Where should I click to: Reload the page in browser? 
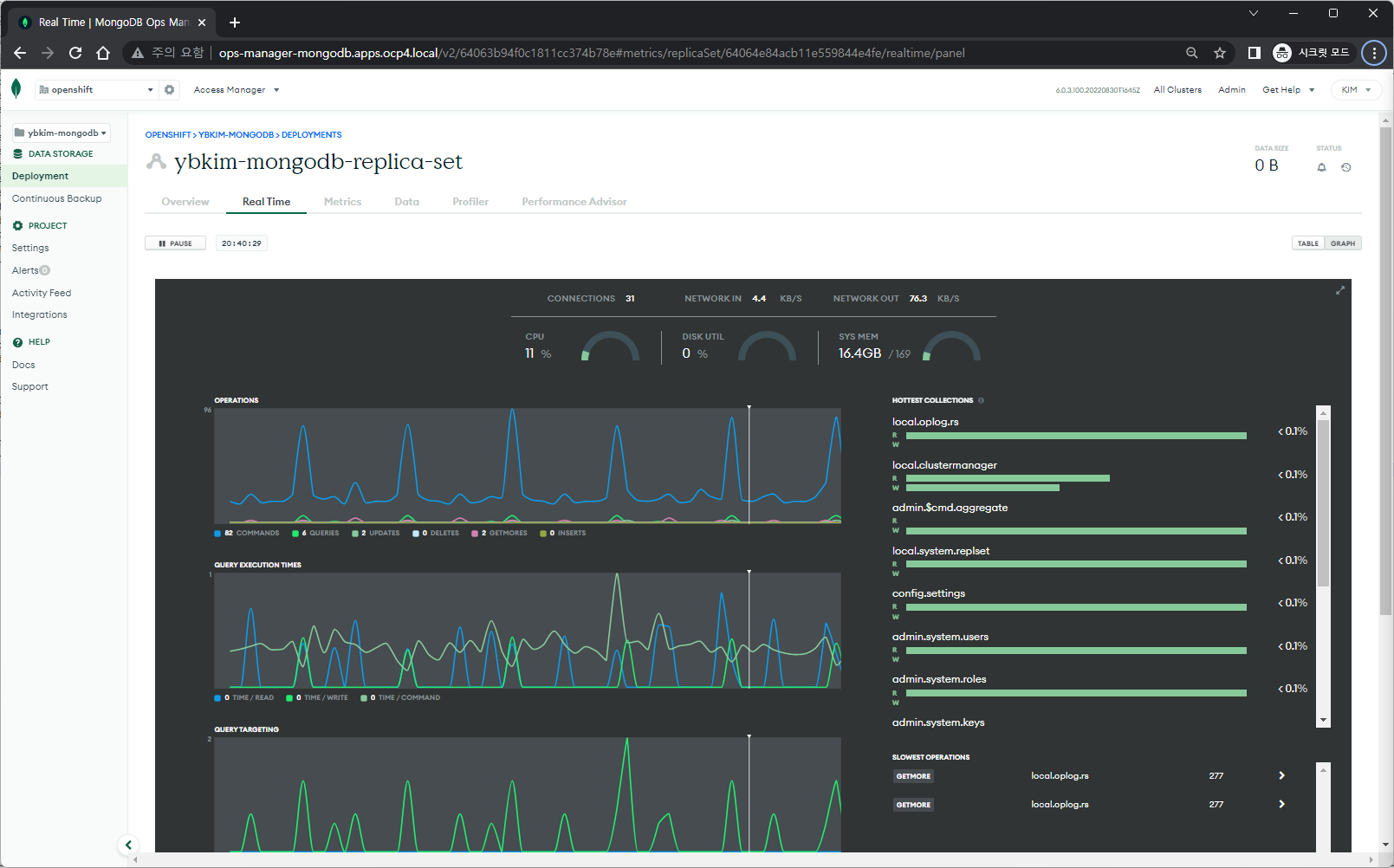(75, 53)
